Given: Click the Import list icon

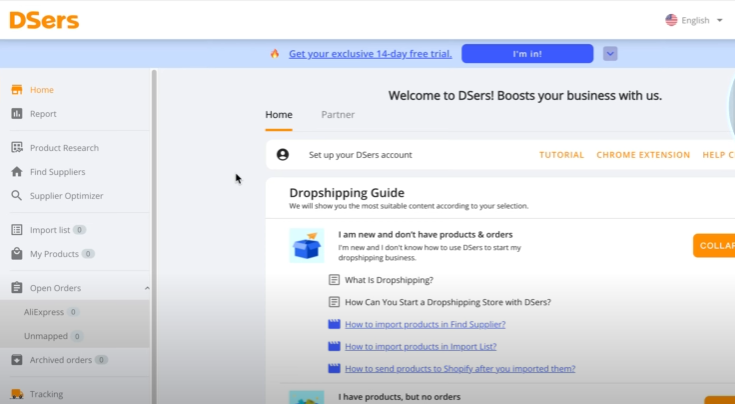Looking at the screenshot, I should (x=17, y=230).
